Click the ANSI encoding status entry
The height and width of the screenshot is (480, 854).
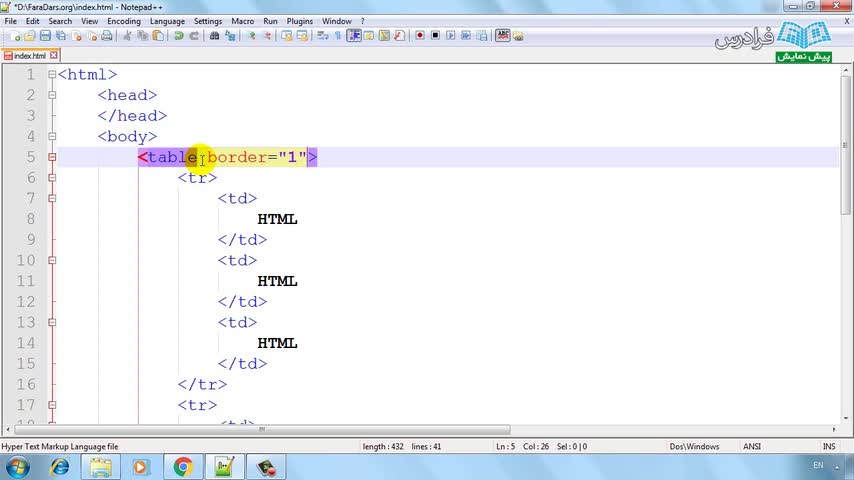pyautogui.click(x=752, y=446)
